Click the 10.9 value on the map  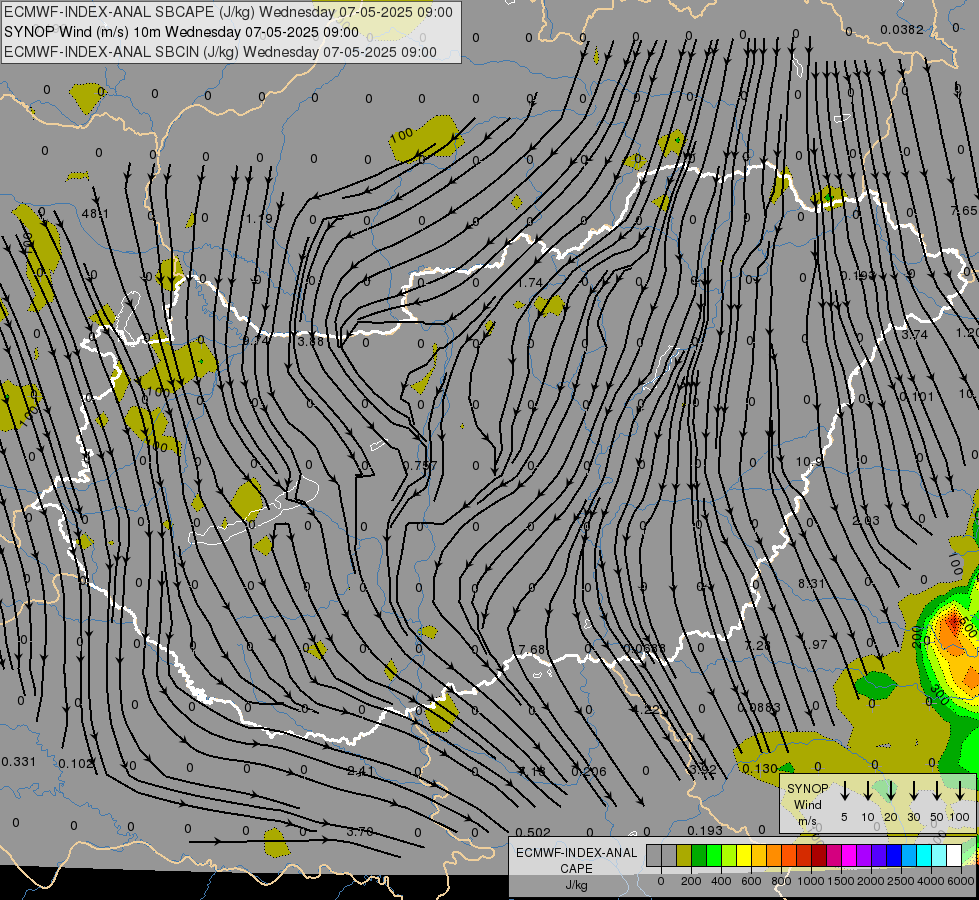(x=809, y=462)
